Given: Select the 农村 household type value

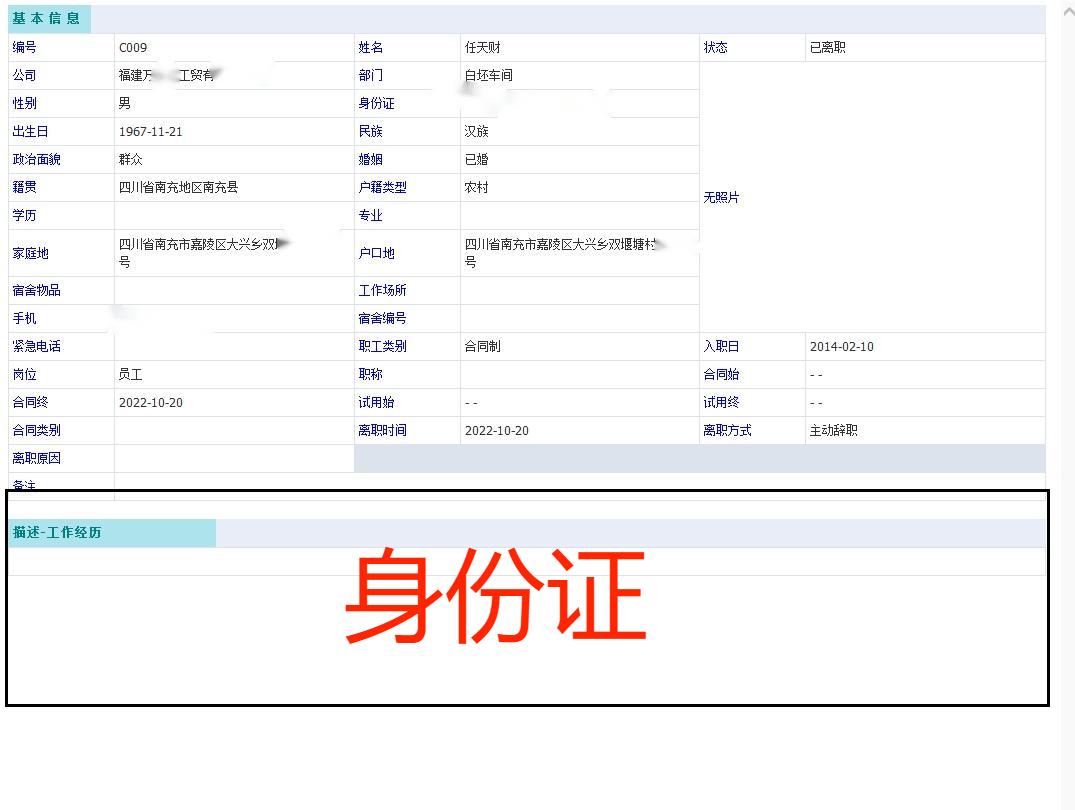Looking at the screenshot, I should [x=477, y=188].
